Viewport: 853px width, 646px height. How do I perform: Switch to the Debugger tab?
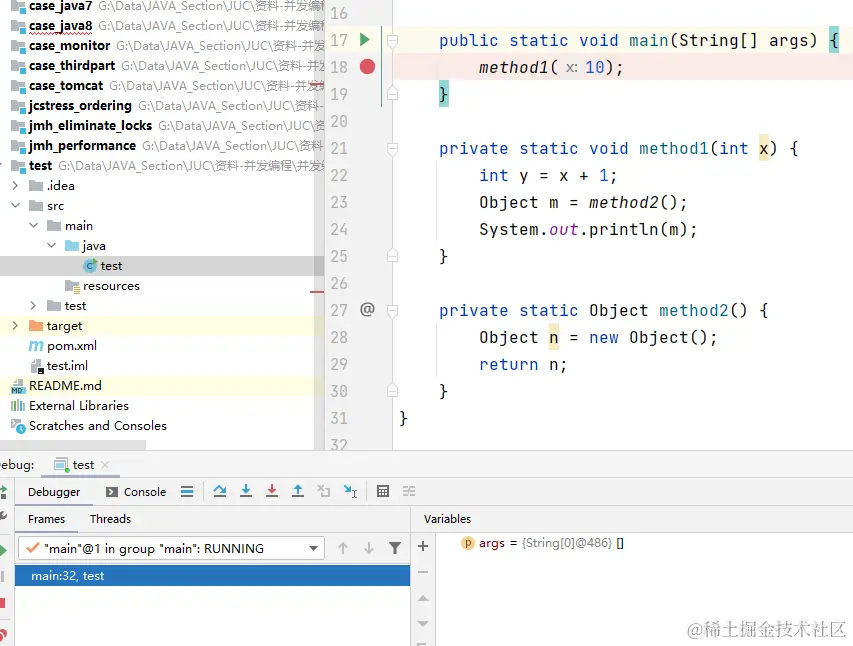[x=54, y=492]
